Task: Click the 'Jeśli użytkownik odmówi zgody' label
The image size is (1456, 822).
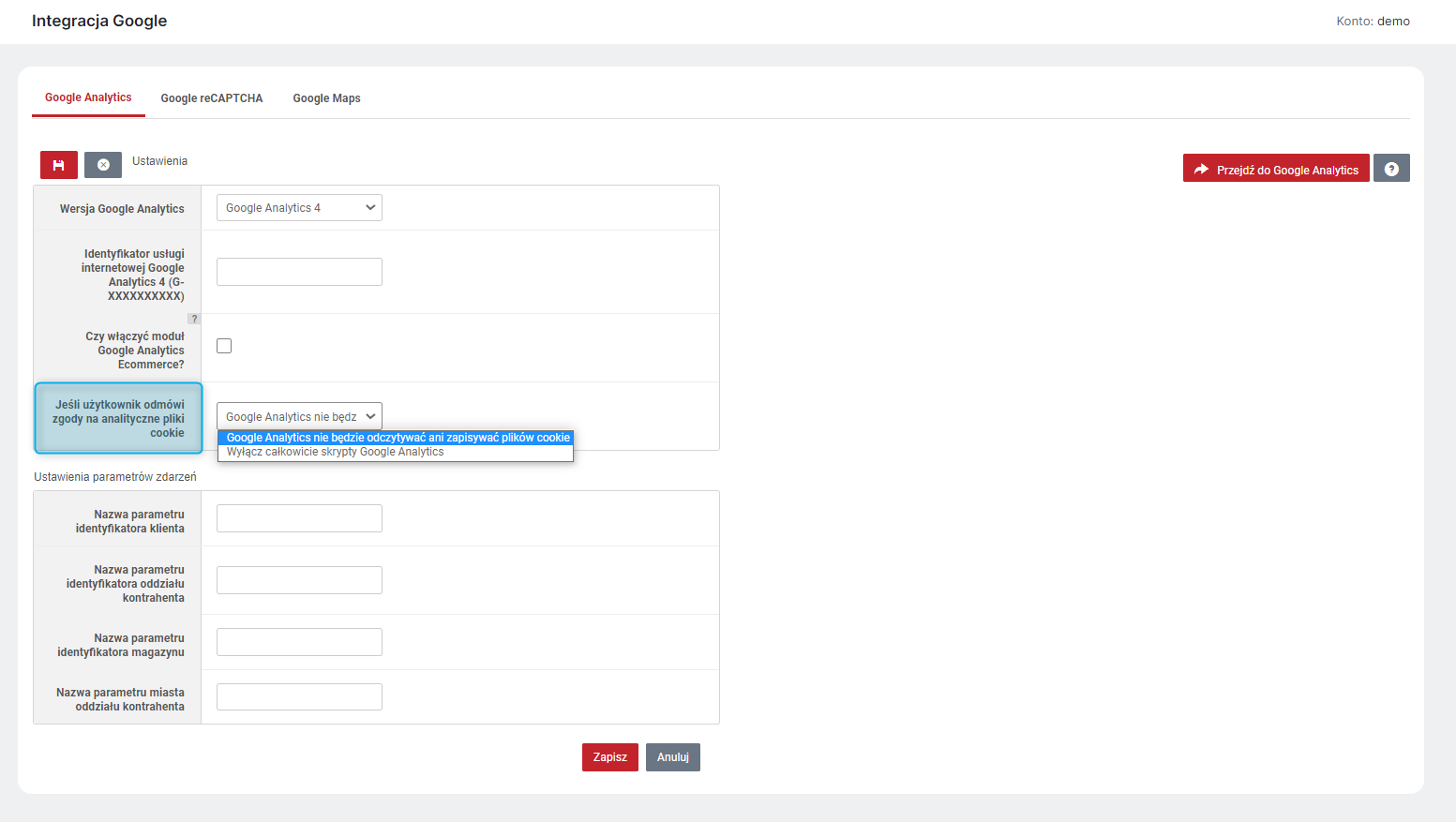Action: 119,419
